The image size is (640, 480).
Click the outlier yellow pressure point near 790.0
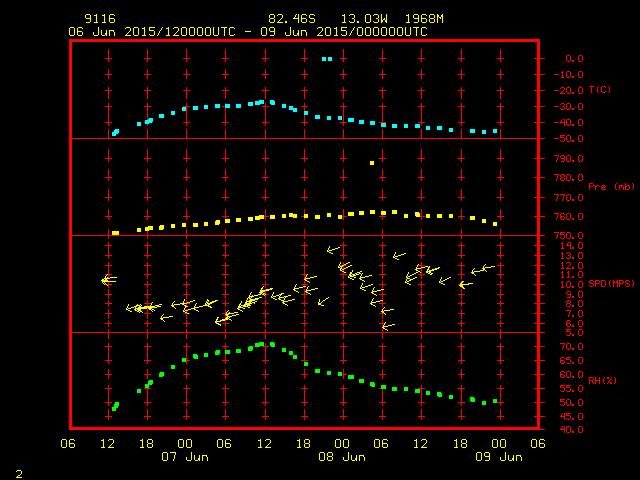372,163
